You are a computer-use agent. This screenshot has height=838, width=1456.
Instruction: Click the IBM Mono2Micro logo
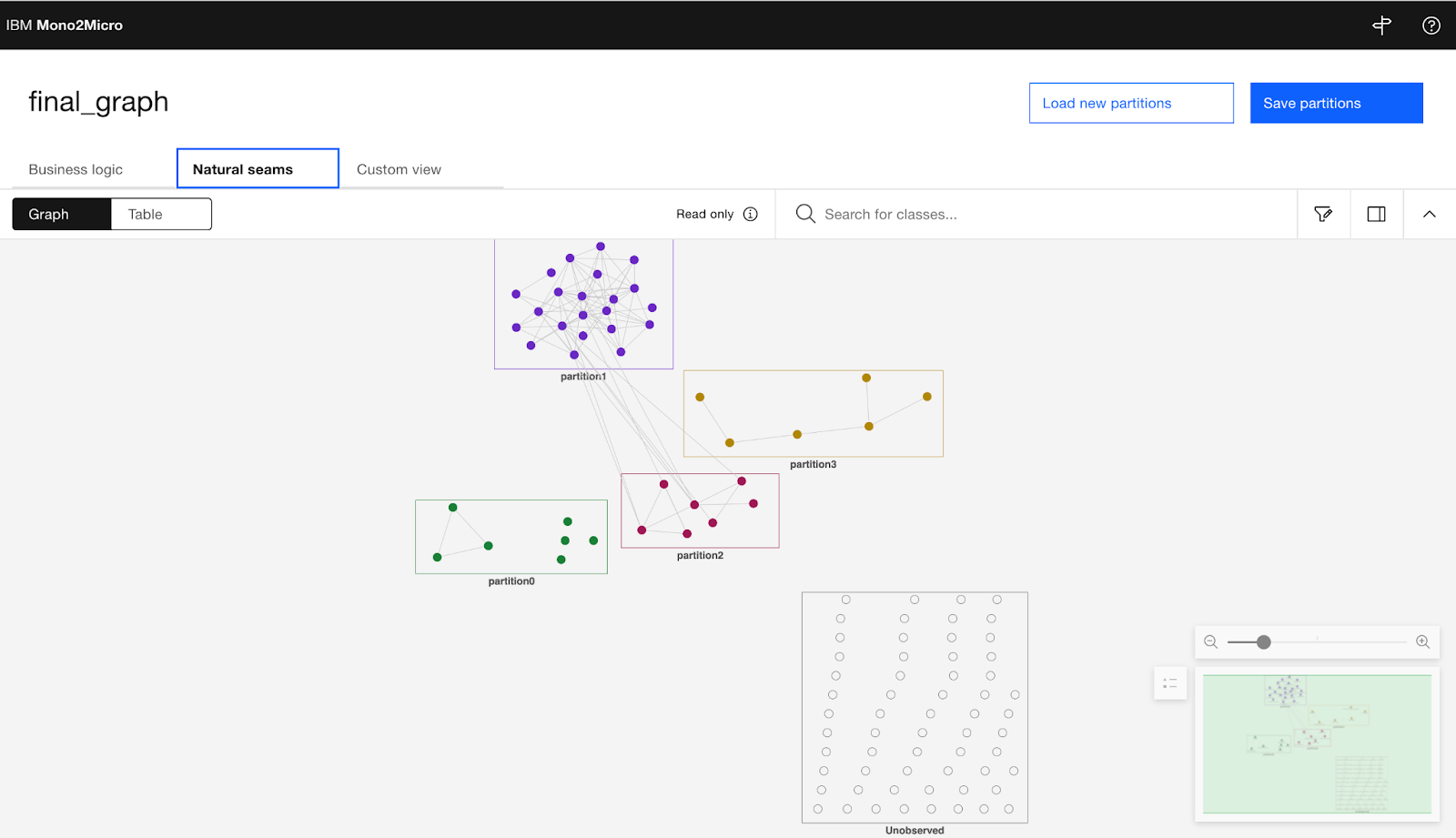66,25
